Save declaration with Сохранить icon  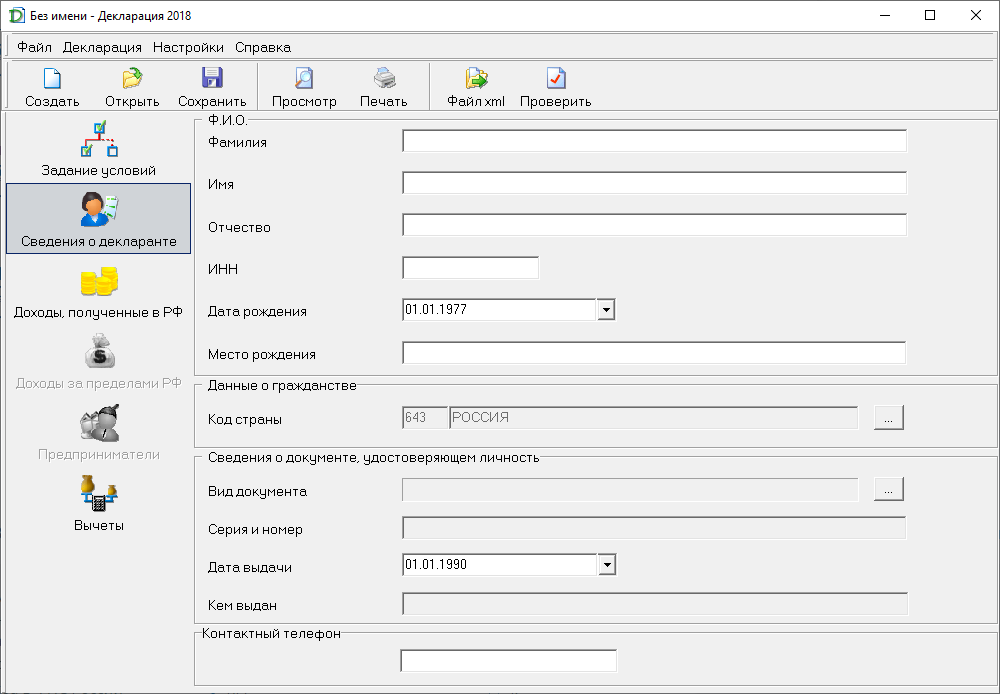click(212, 87)
